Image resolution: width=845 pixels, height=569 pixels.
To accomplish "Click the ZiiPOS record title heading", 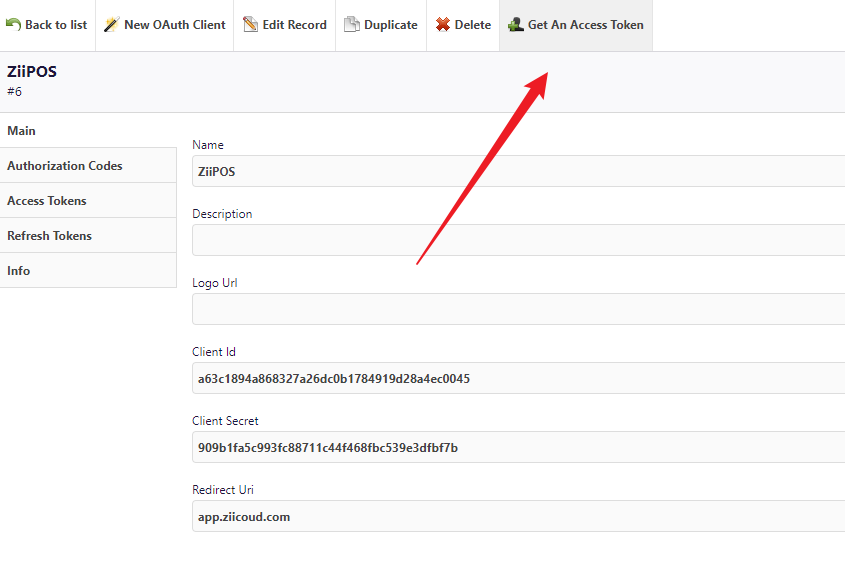I will (32, 72).
